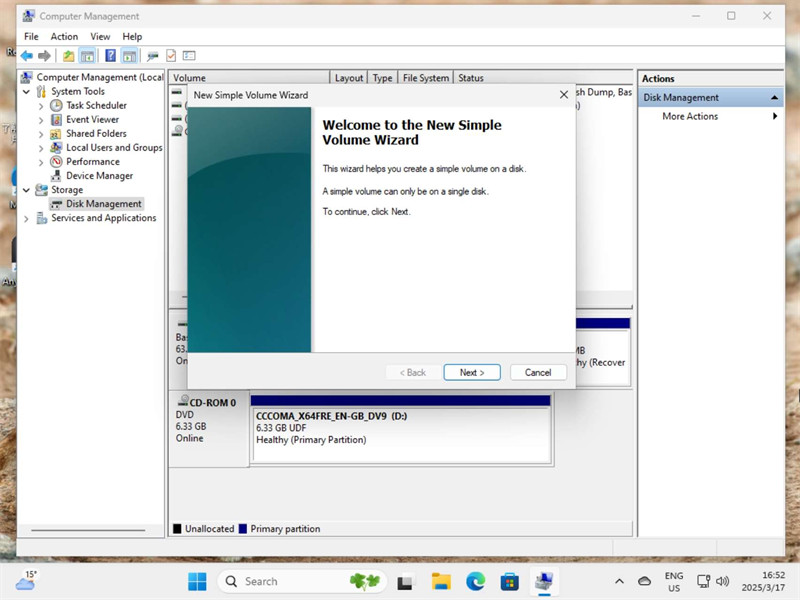Viewport: 800px width, 600px height.
Task: Expand the Performance node
Action: 41,162
